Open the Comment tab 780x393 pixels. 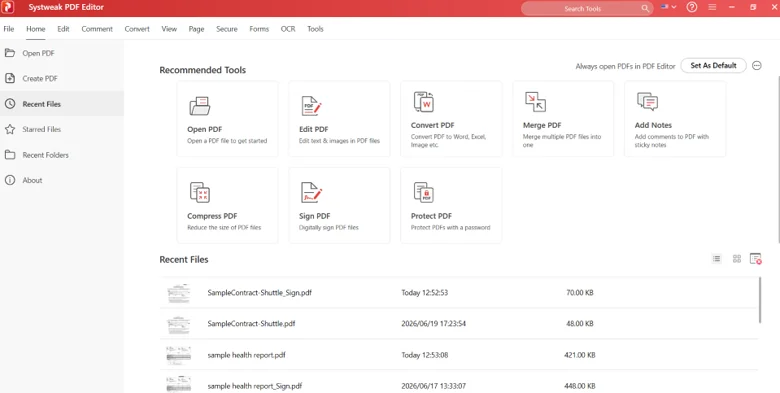coord(97,29)
